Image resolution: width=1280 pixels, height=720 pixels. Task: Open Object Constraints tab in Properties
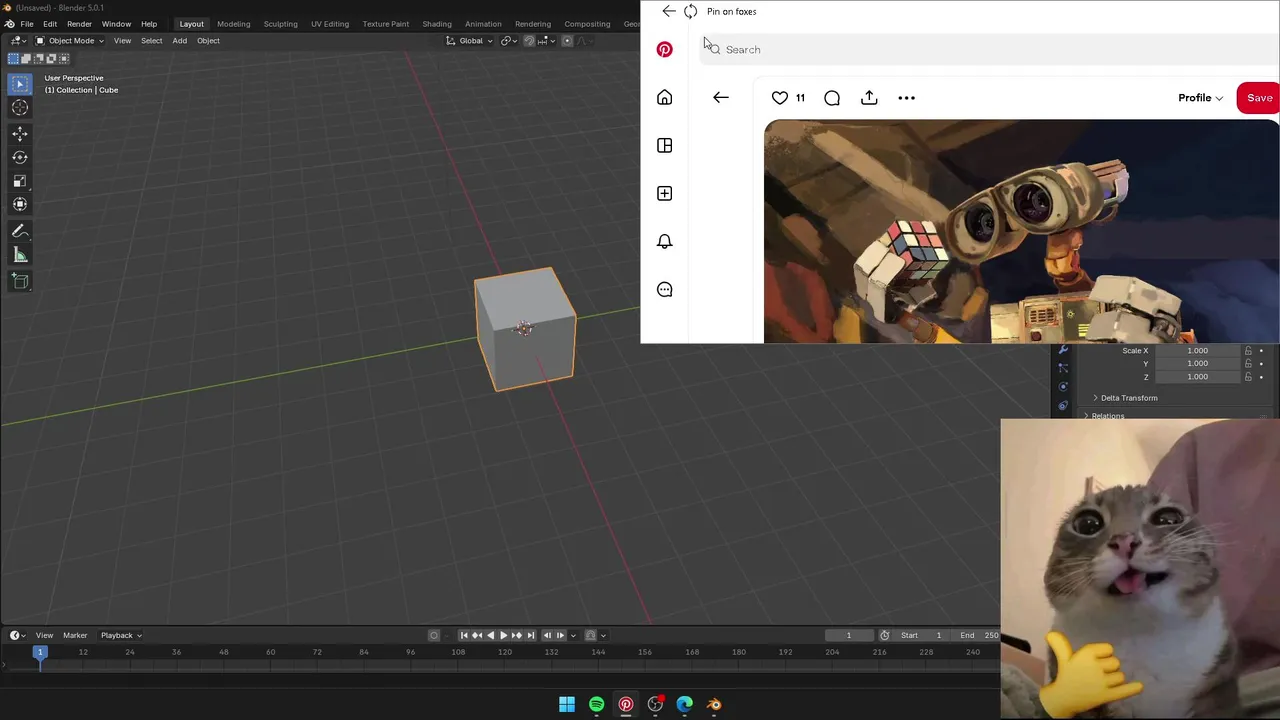tap(1063, 405)
